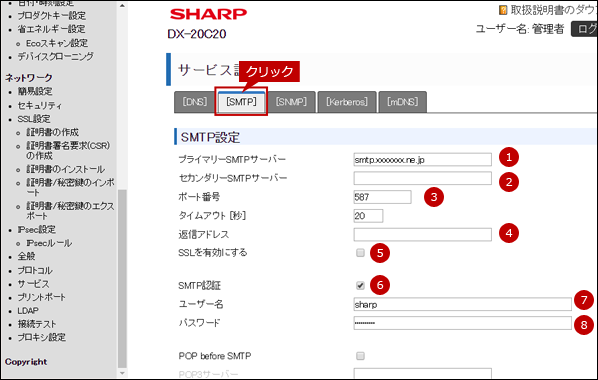The image size is (598, 380).
Task: Open the manual download help icon
Action: point(503,10)
